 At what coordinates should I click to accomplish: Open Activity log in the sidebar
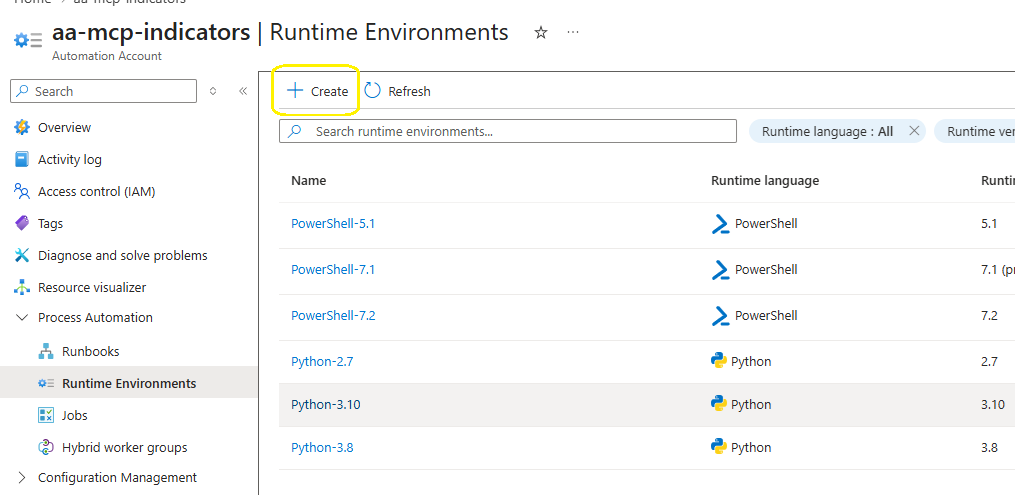[70, 159]
